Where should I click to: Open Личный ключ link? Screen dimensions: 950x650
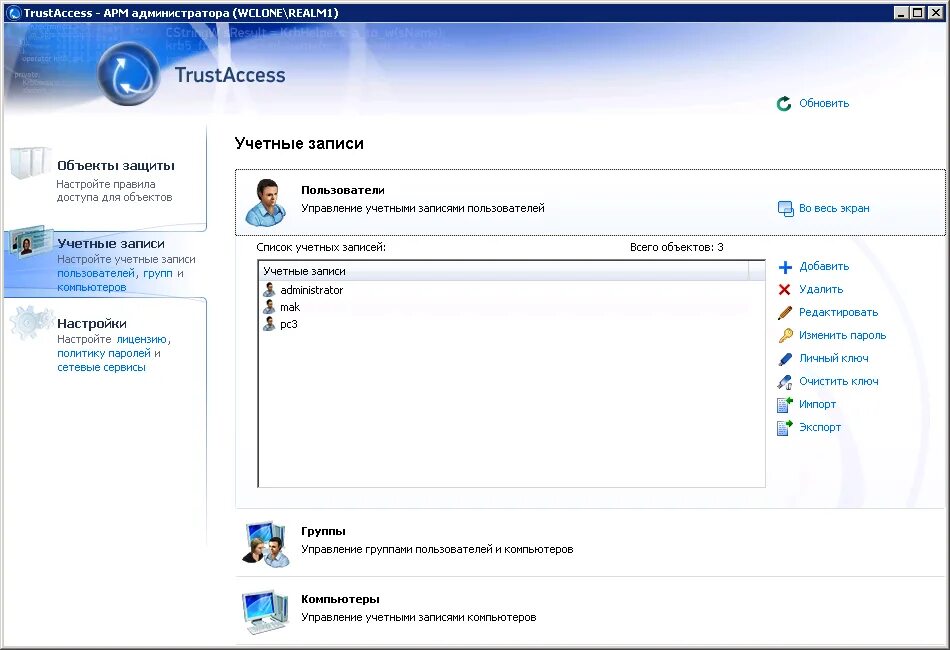click(834, 359)
